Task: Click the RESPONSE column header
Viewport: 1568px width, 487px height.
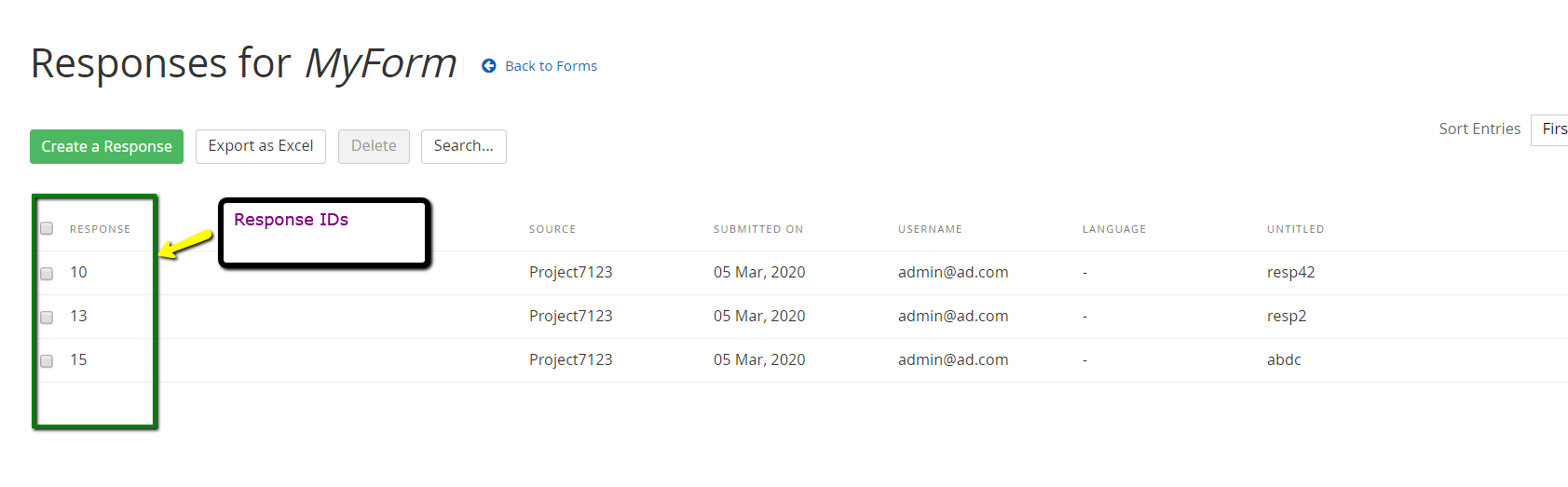Action: tap(100, 229)
